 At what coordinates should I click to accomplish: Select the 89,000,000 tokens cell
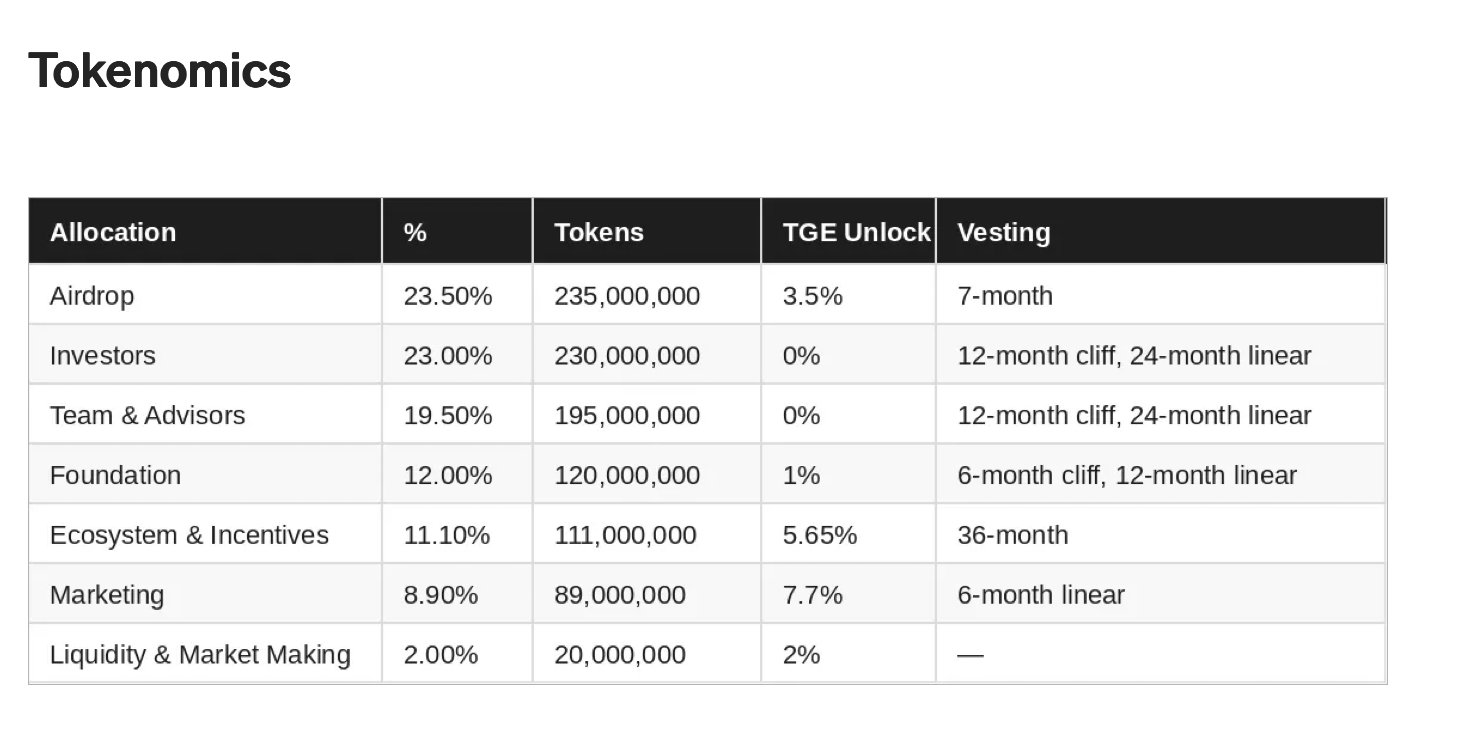pos(620,595)
